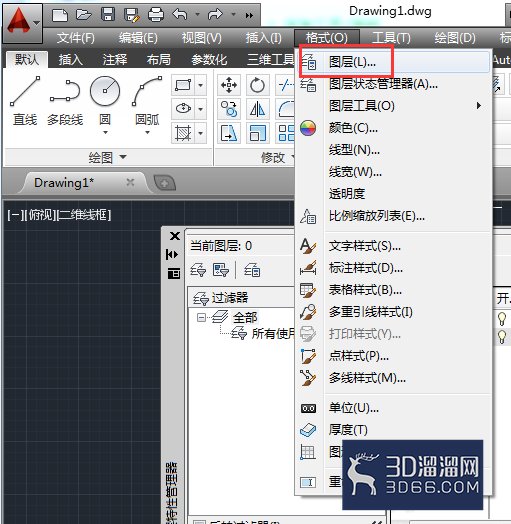511x524 pixels.
Task: Select the Drawing1* document tab
Action: click(84, 183)
